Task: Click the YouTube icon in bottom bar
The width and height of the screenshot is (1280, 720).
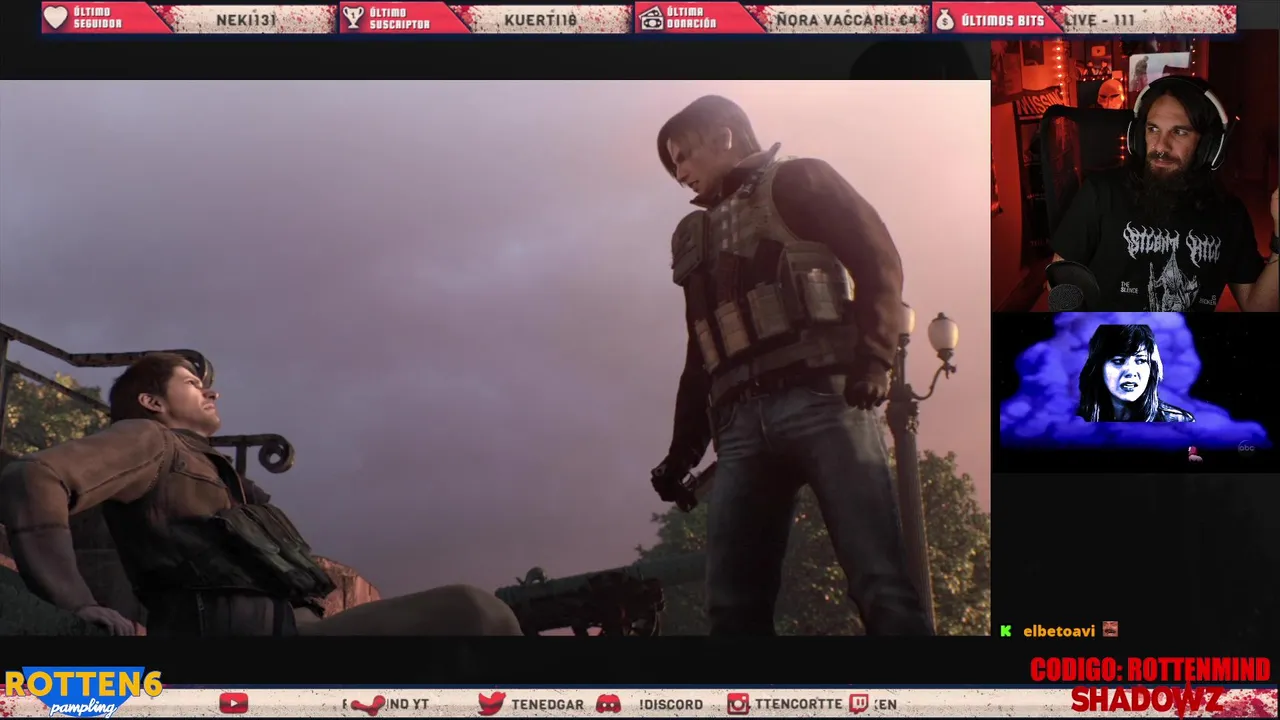Action: pos(233,704)
